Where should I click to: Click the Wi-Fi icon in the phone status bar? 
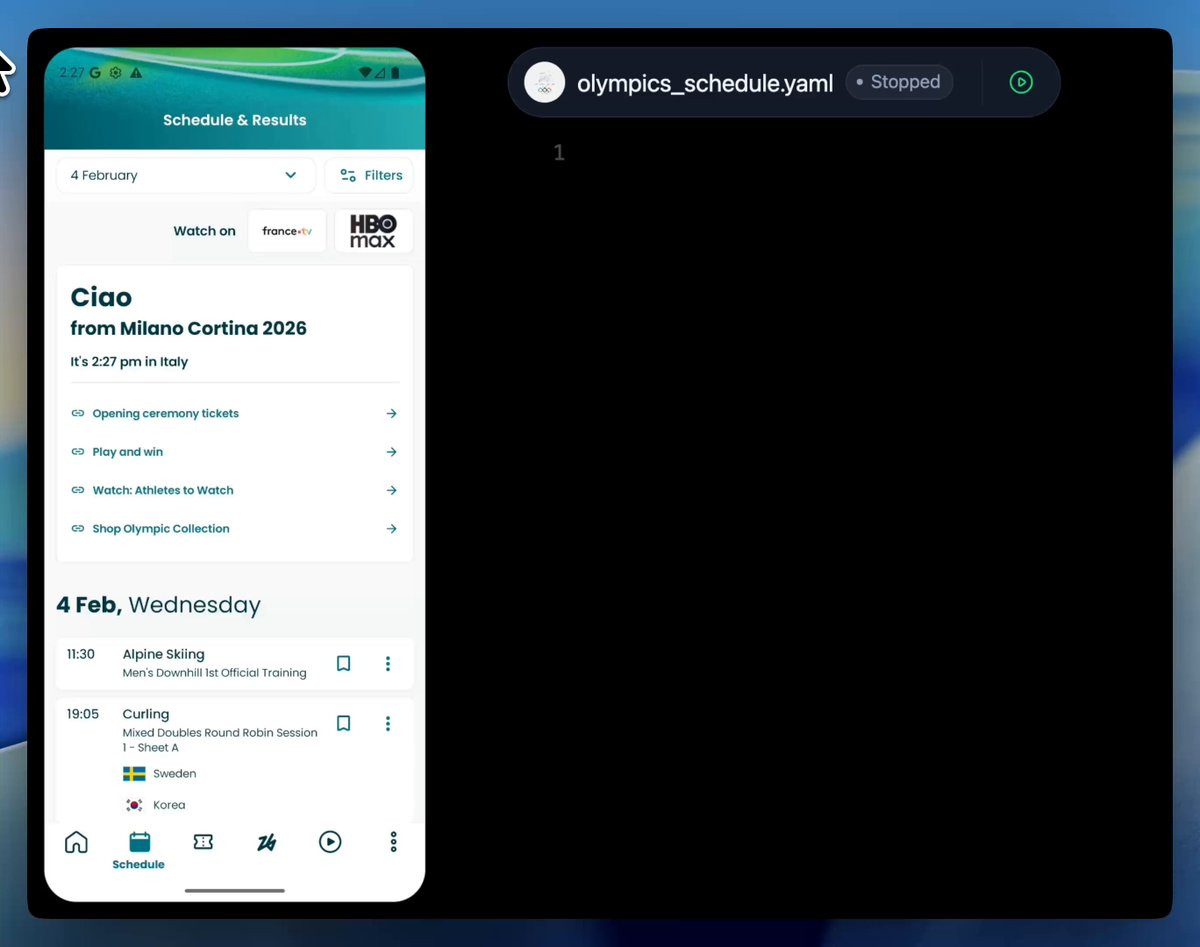pos(365,73)
